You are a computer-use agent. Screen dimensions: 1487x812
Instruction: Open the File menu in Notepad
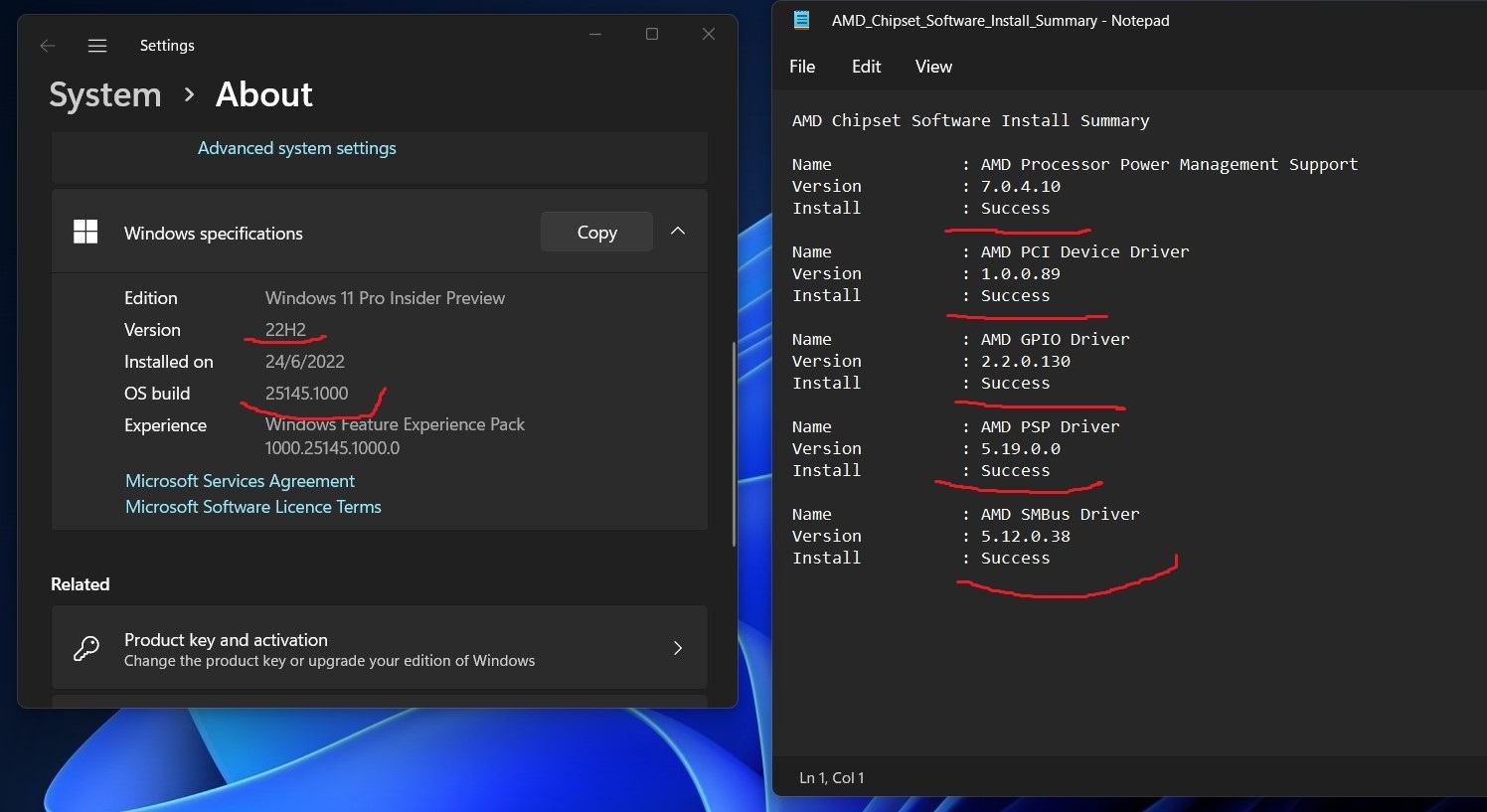[x=802, y=67]
